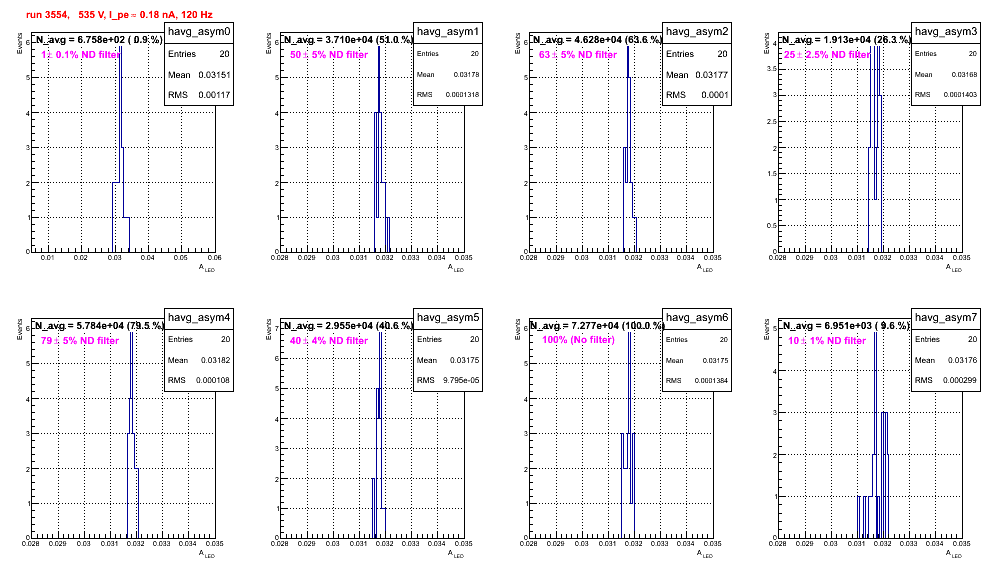This screenshot has width=996, height=572.
Task: Select the havg_asym4 stats box title
Action: tap(199, 317)
